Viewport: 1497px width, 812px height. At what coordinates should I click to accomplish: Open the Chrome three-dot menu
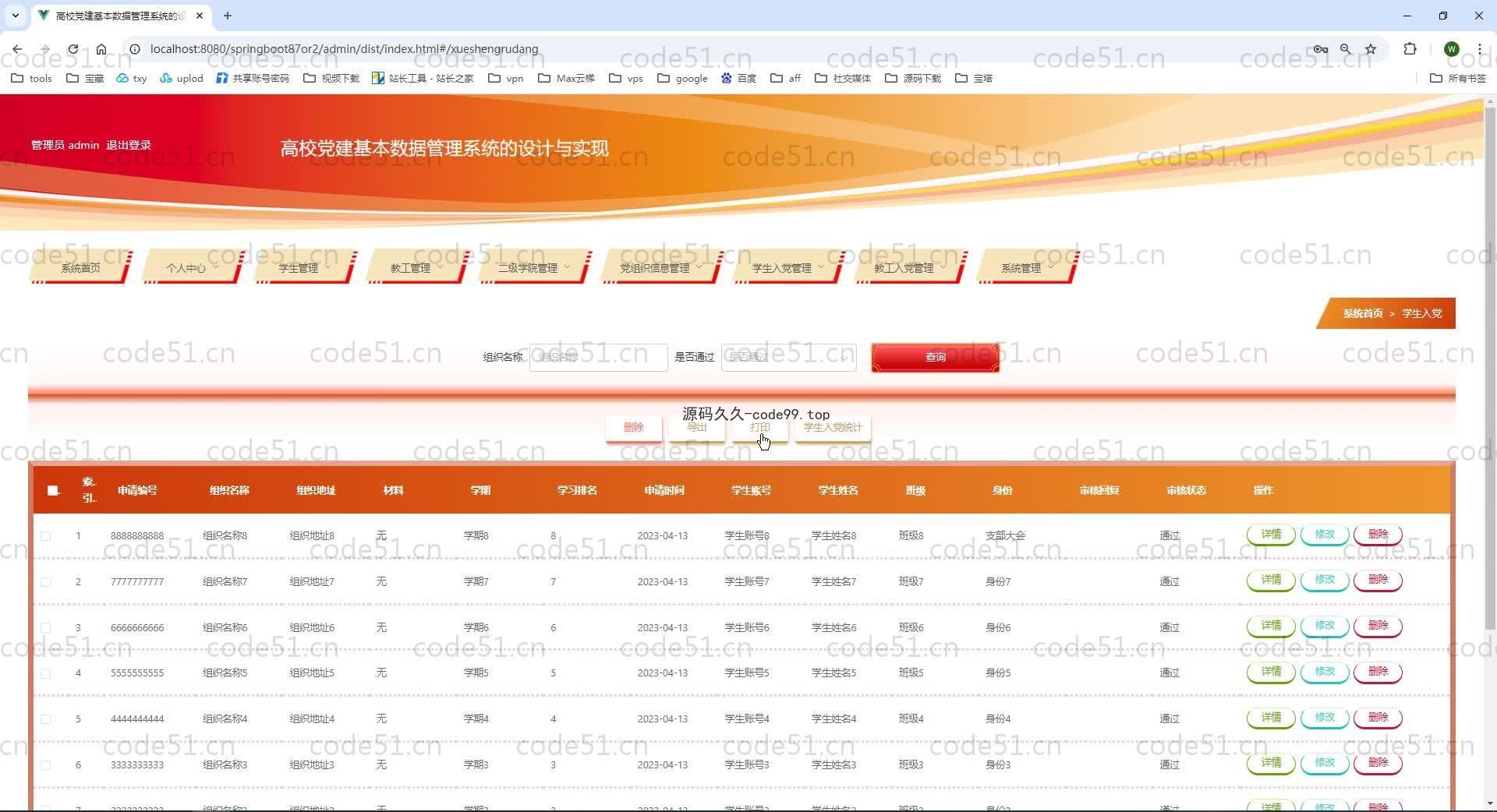click(1479, 49)
